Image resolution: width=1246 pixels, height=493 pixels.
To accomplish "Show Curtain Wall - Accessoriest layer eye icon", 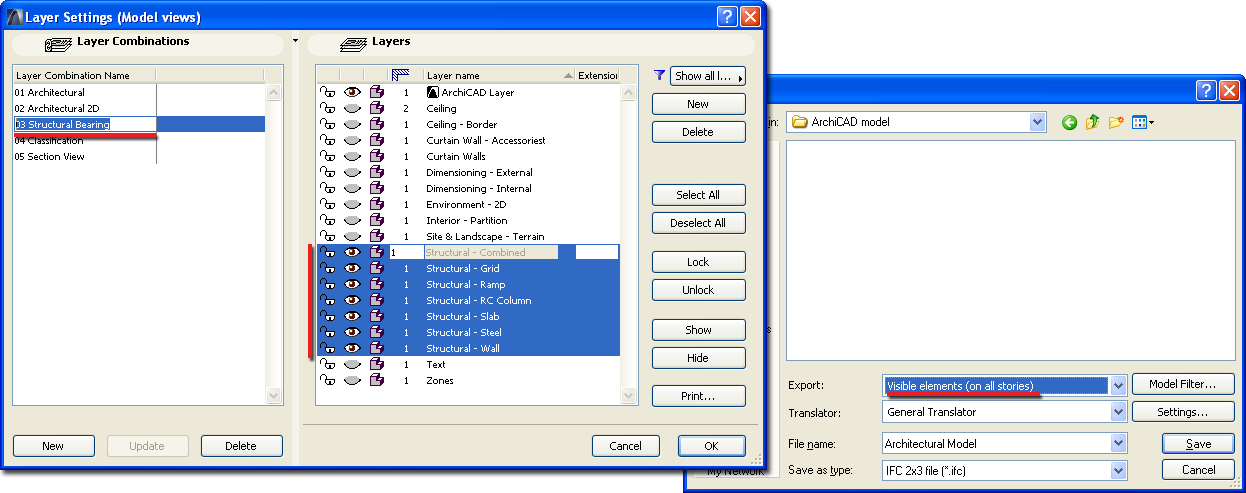I will pos(352,141).
